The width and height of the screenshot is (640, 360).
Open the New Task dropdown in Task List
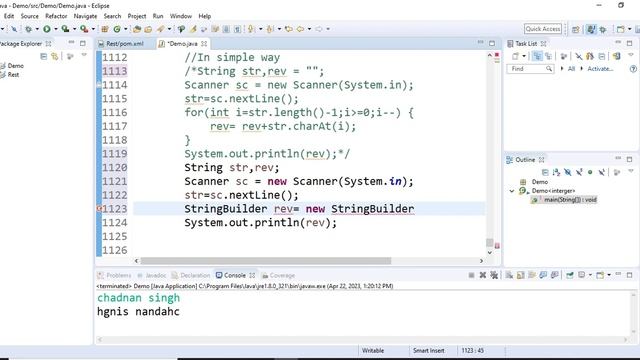point(524,56)
